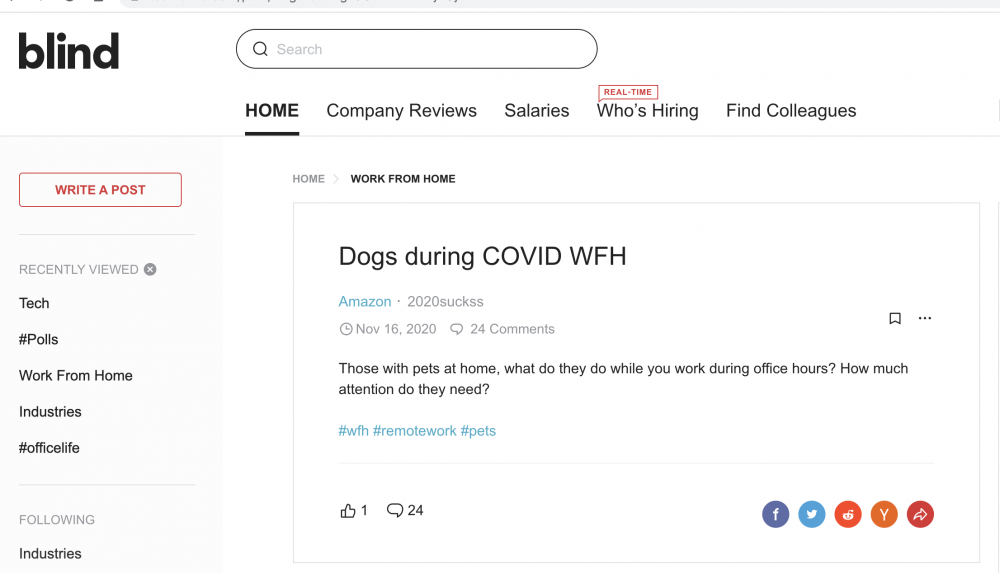This screenshot has height=573, width=1000.
Task: Open the Company Reviews tab
Action: coord(402,110)
